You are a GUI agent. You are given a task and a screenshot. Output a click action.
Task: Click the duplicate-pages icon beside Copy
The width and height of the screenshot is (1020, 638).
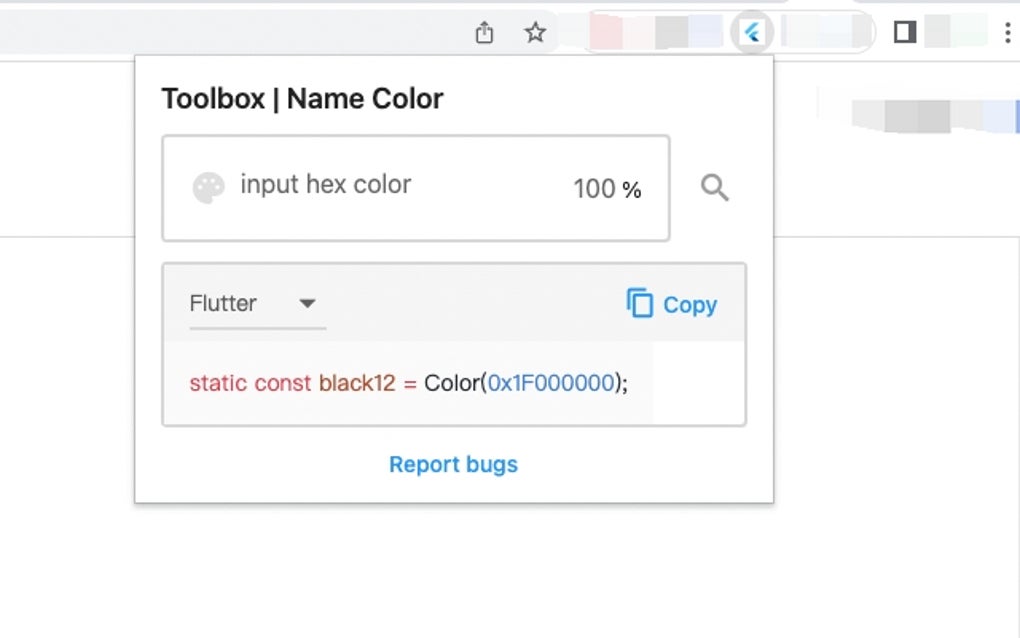[x=639, y=302]
